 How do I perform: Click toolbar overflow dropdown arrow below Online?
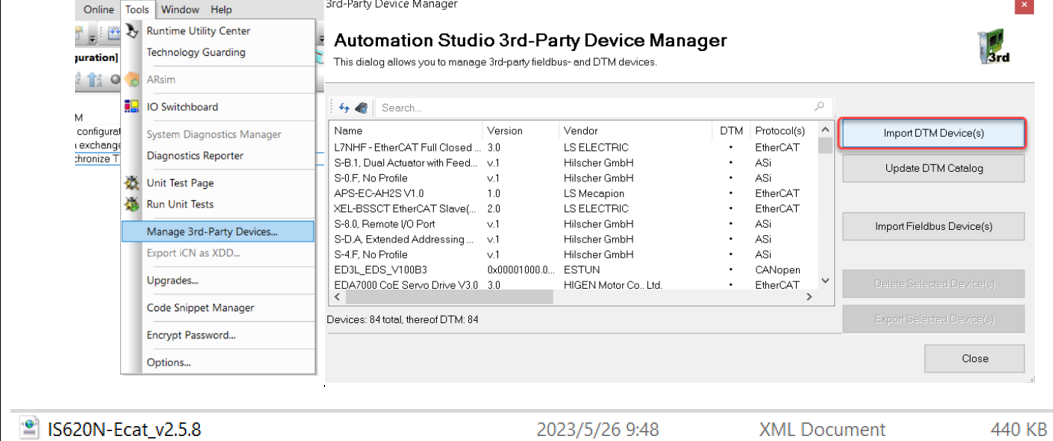tap(91, 38)
